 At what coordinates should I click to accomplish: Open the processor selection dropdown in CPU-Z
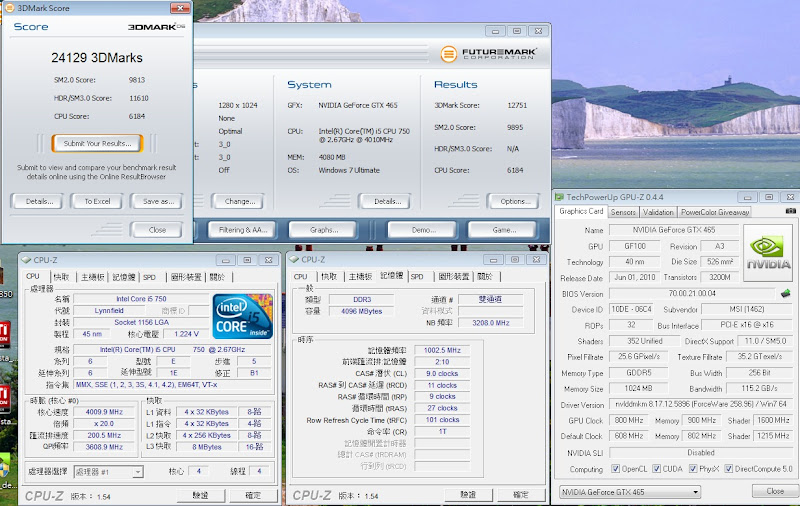108,472
